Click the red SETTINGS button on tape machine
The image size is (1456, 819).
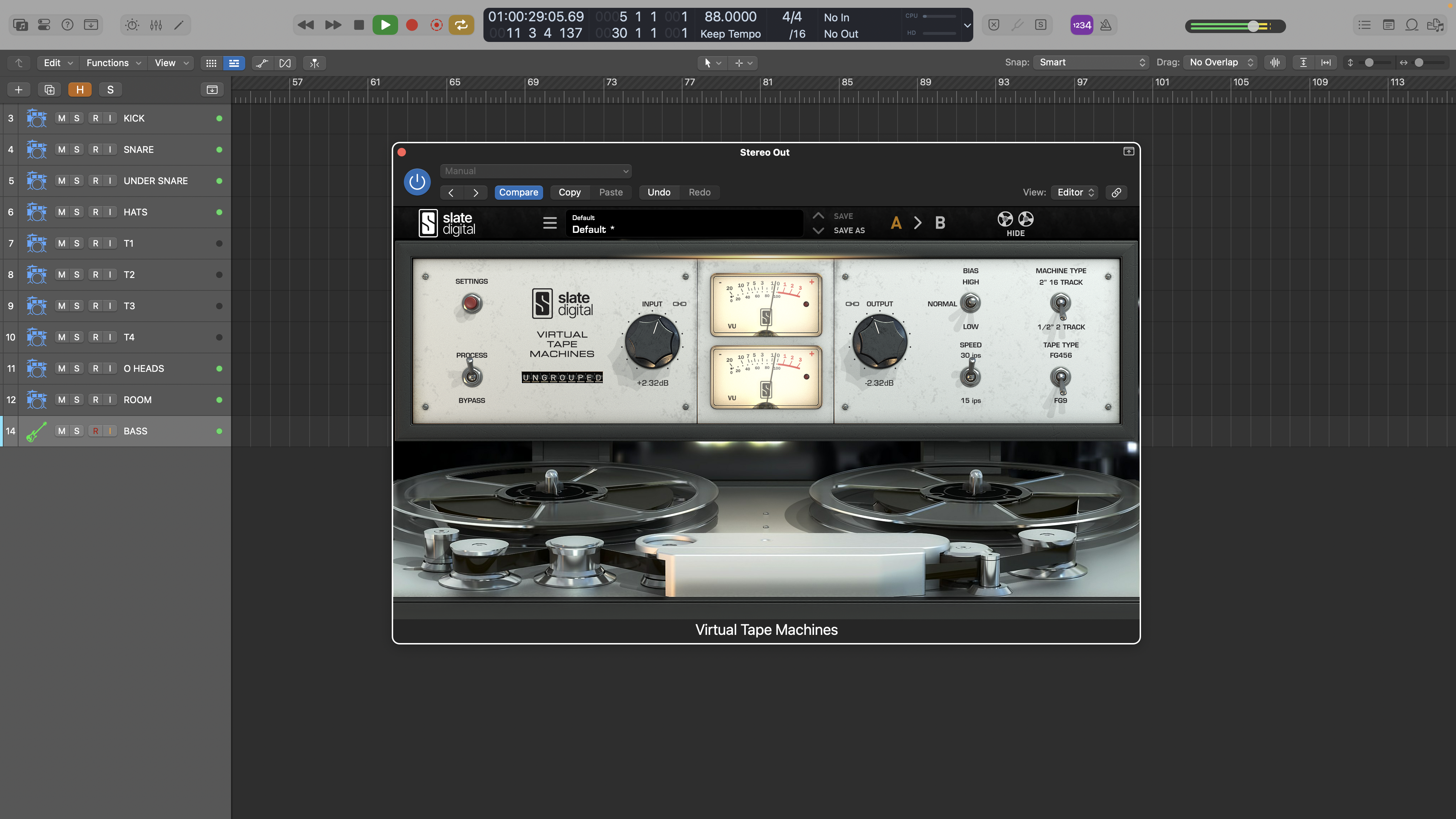(471, 304)
